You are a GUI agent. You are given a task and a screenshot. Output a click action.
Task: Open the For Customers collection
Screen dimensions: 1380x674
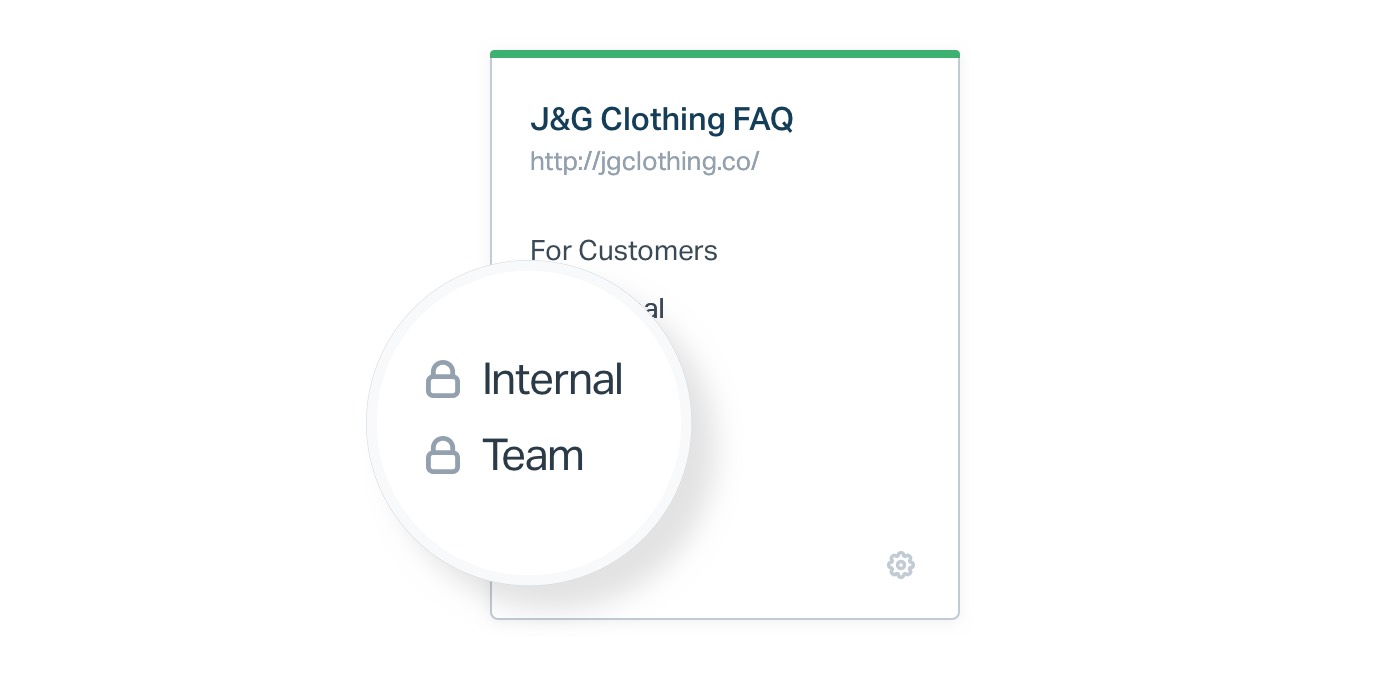[624, 250]
